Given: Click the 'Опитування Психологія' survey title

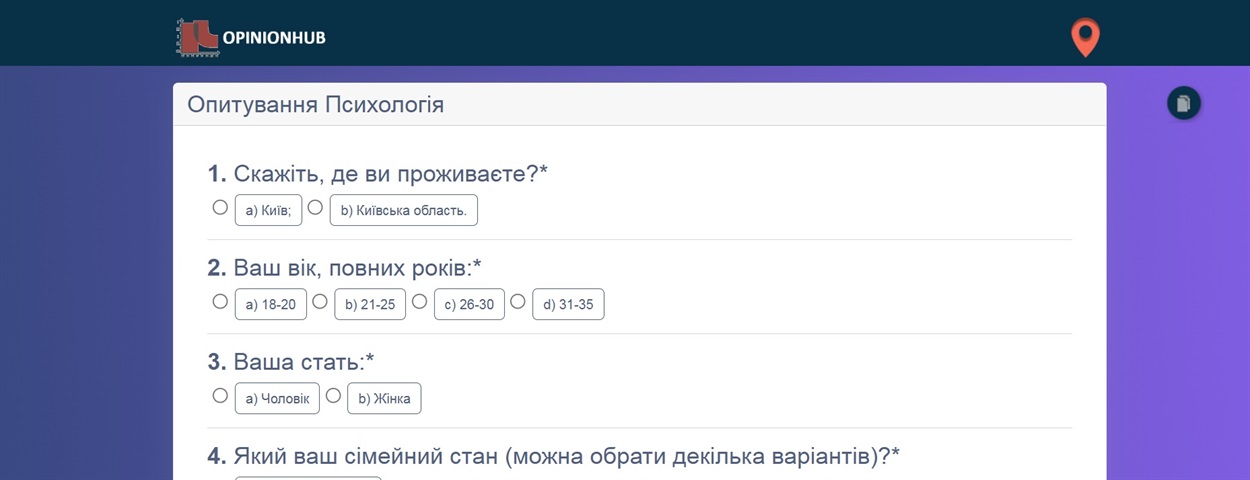Looking at the screenshot, I should [x=316, y=105].
